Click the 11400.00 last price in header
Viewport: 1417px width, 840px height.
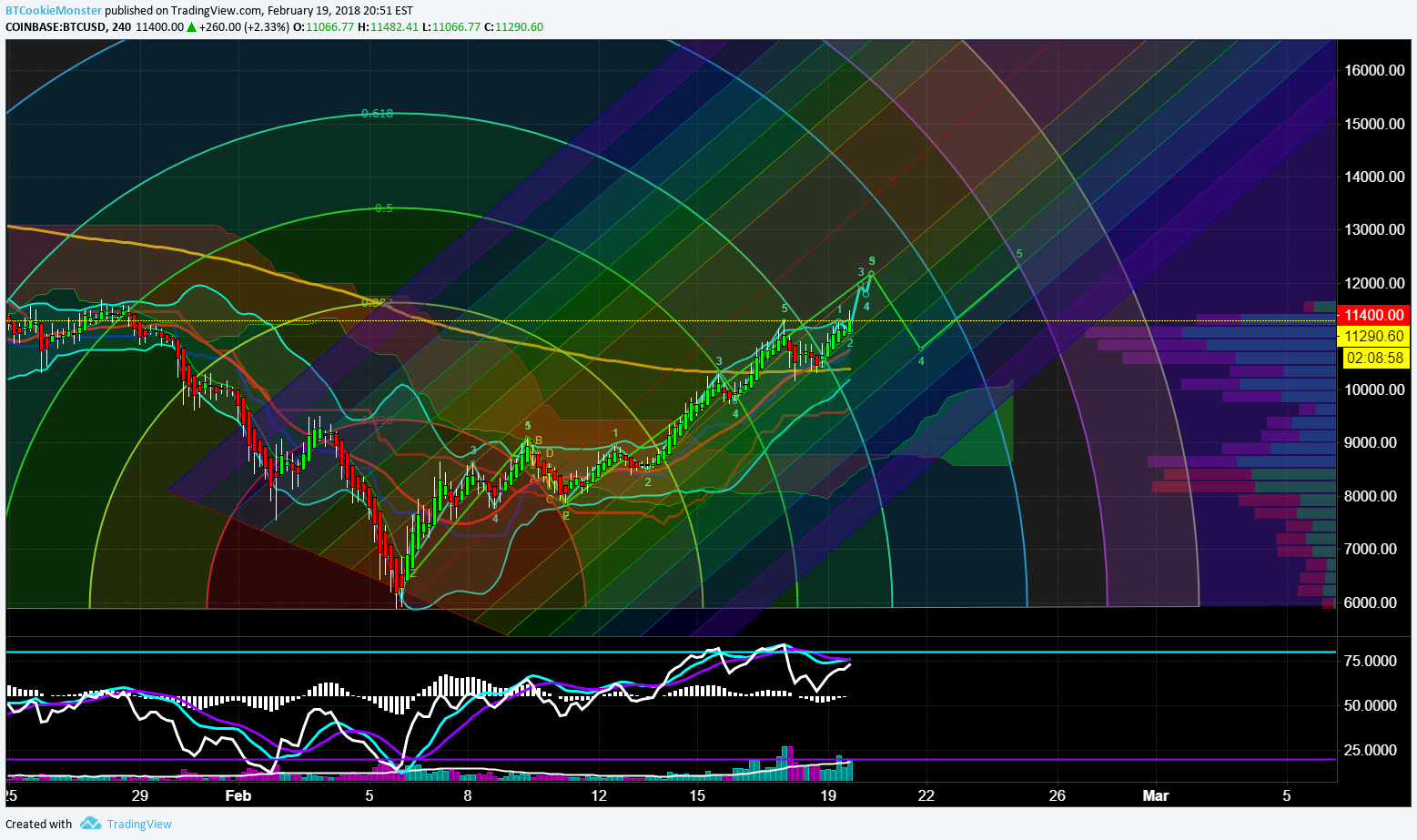coord(159,26)
